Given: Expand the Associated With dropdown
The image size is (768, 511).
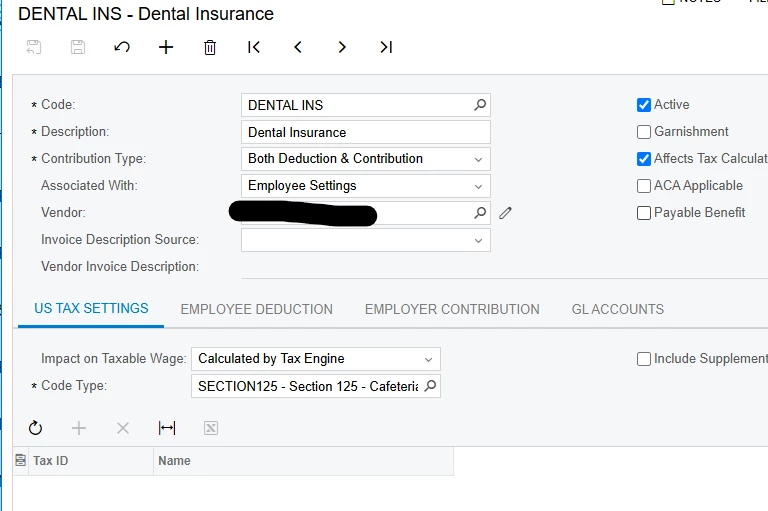Looking at the screenshot, I should pos(479,186).
